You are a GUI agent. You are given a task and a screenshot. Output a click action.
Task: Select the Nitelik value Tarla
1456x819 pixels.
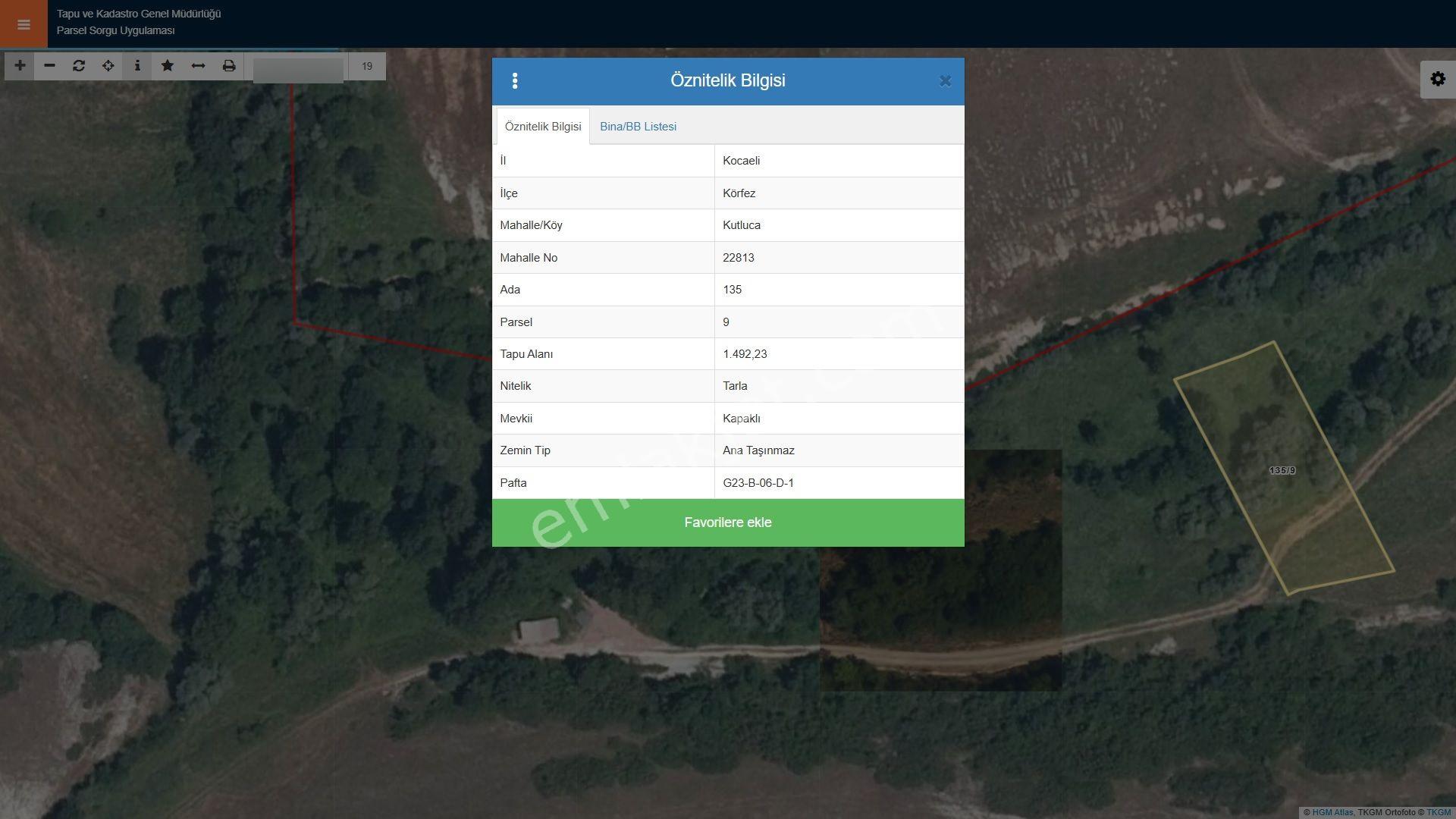coord(839,386)
